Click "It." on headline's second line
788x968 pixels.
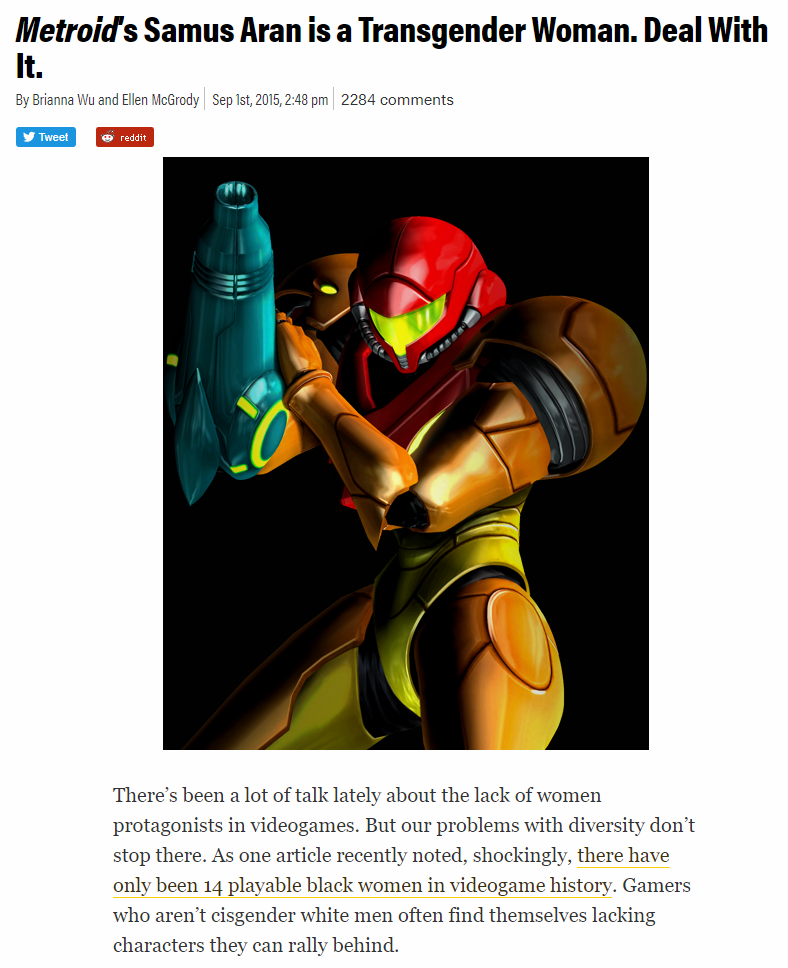(x=29, y=65)
